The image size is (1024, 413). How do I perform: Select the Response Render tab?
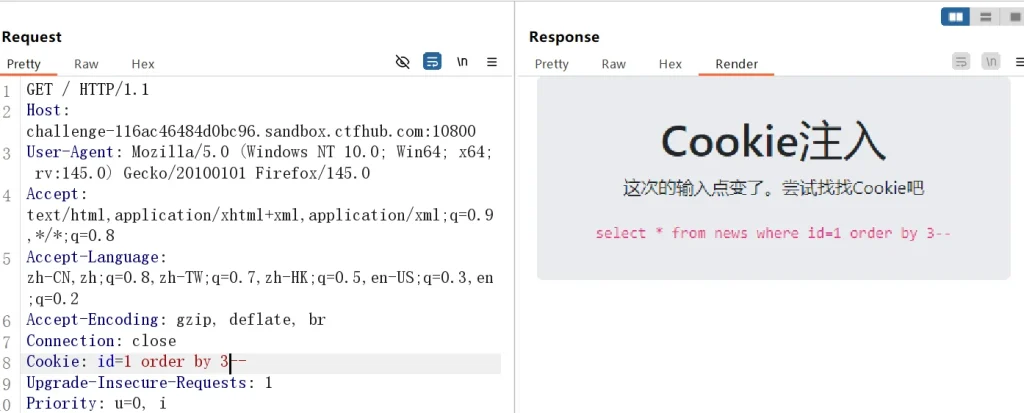click(736, 64)
